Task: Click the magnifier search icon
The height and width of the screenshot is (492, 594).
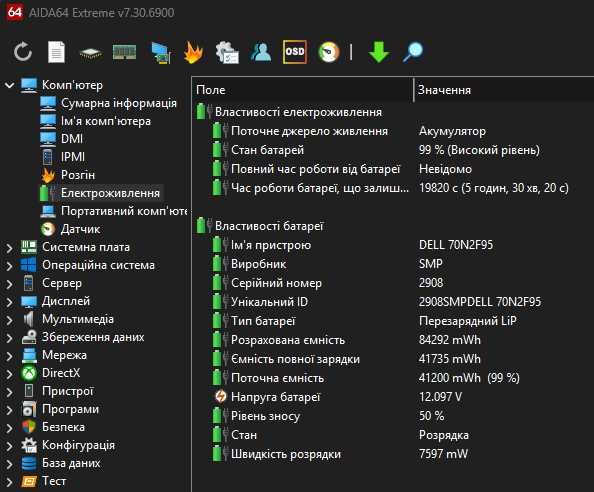Action: 413,52
